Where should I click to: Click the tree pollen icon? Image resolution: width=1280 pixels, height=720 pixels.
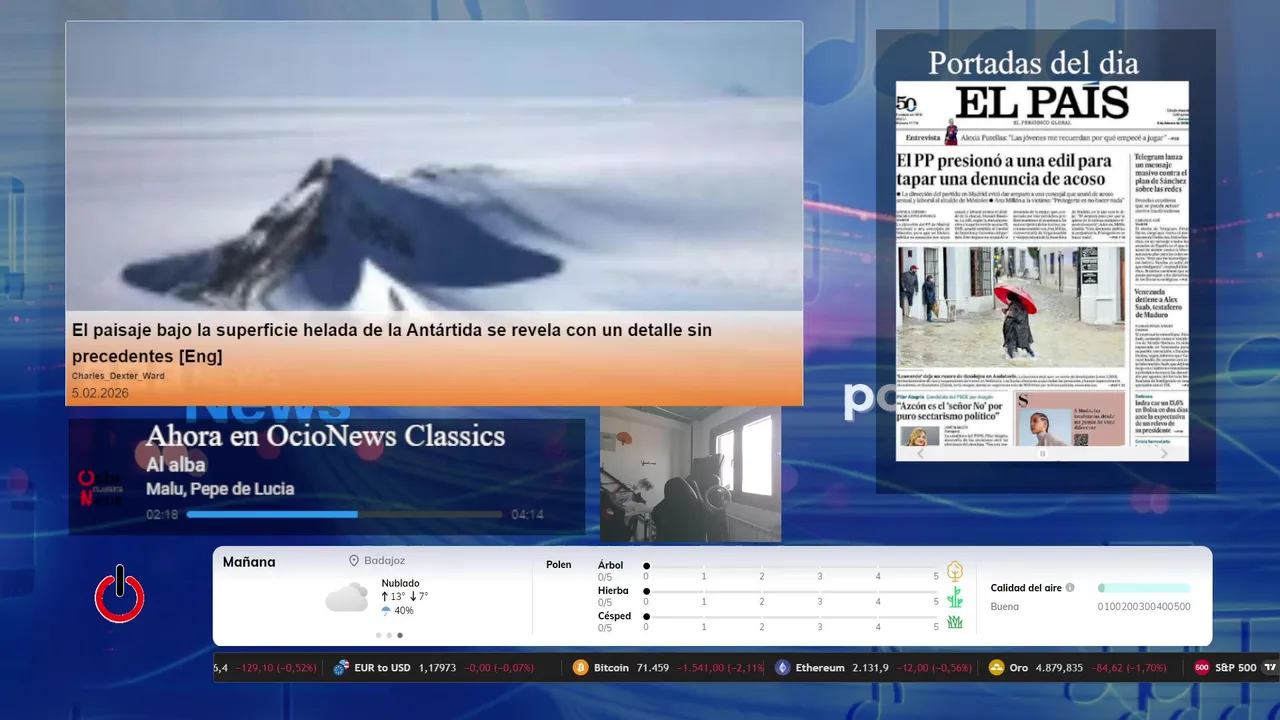pos(955,571)
